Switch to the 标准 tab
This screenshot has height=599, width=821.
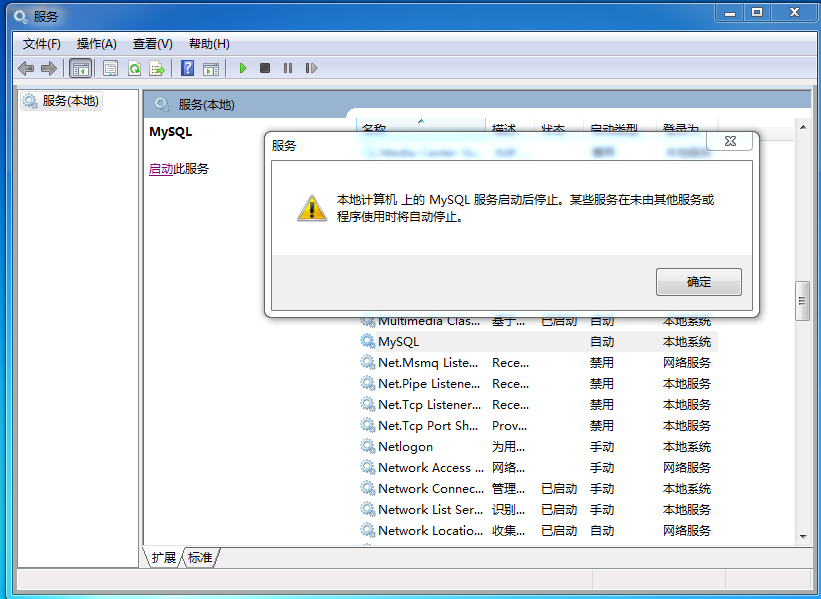coord(197,558)
